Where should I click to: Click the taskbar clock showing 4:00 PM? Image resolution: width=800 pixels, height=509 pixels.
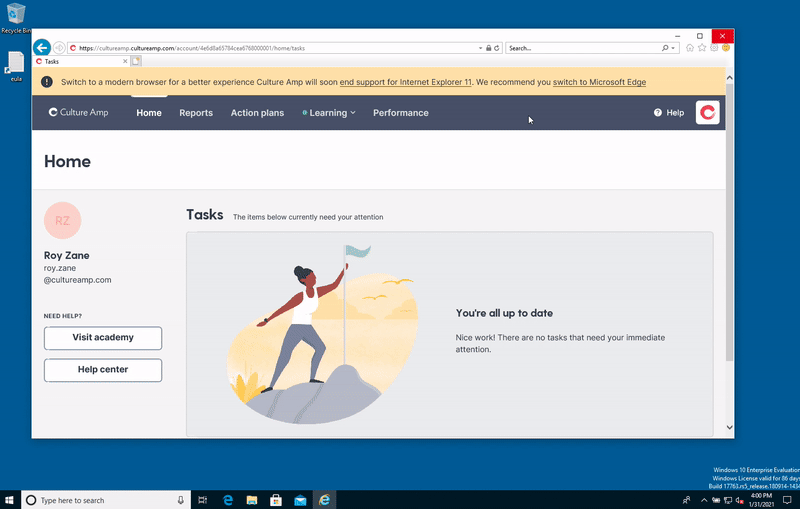[761, 500]
